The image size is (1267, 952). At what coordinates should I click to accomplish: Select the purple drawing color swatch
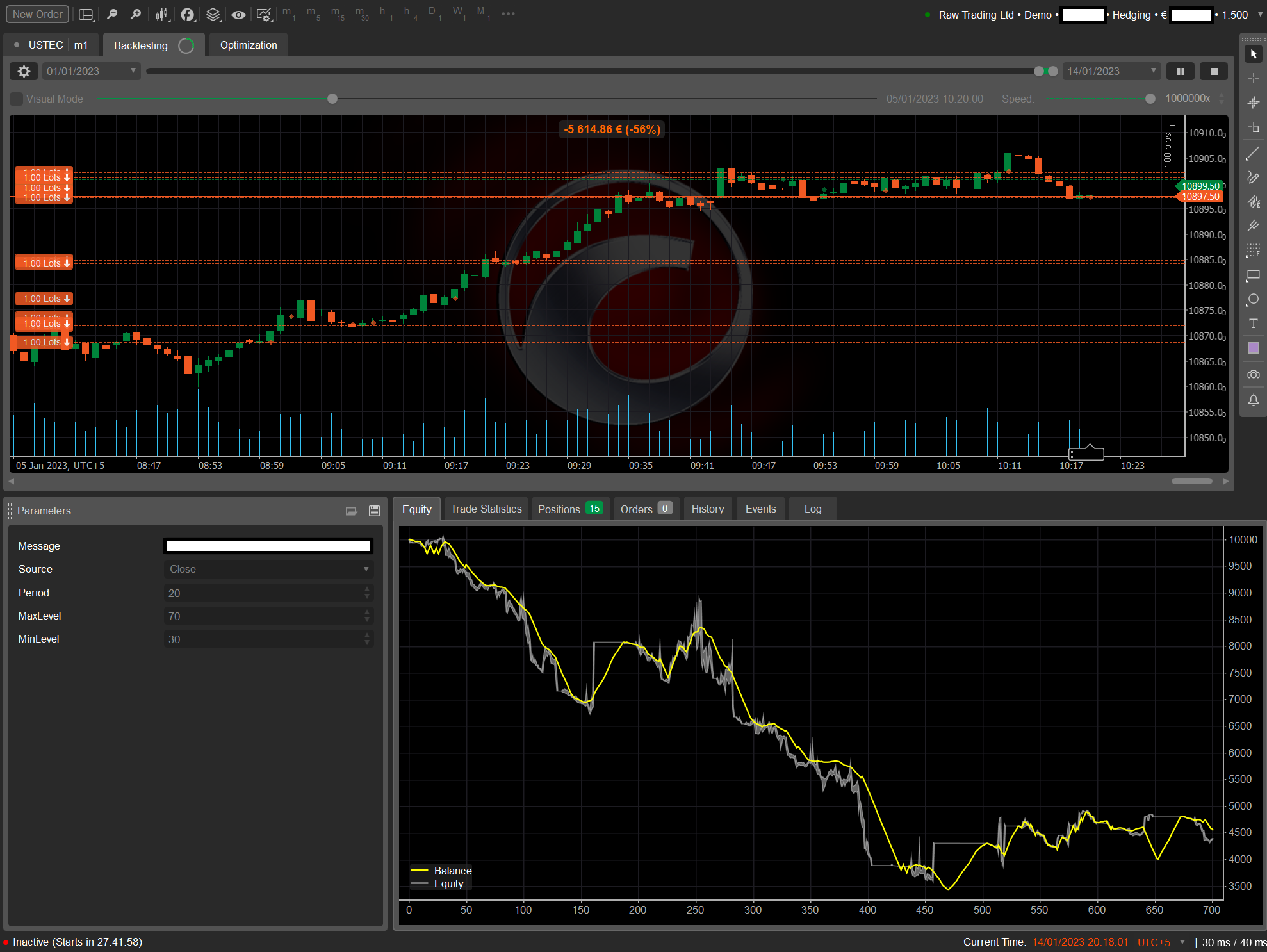click(x=1253, y=348)
